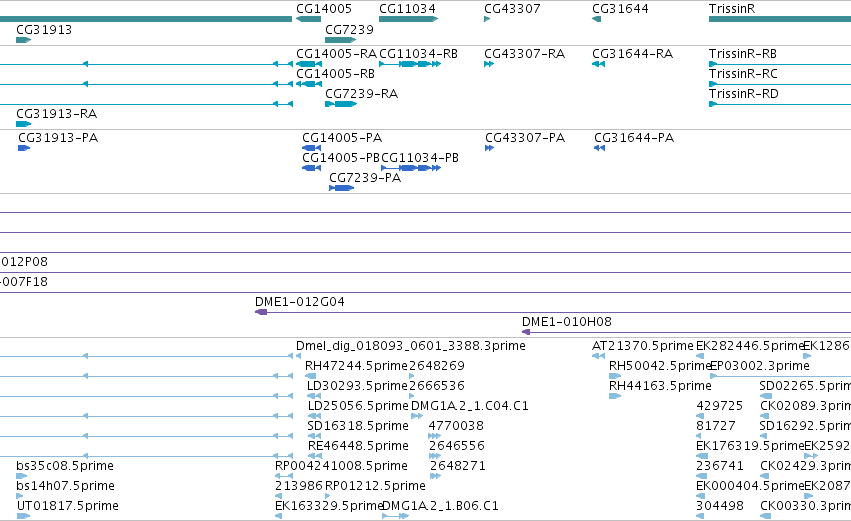Click the CG43307 gene label
851x521 pixels.
(512, 9)
